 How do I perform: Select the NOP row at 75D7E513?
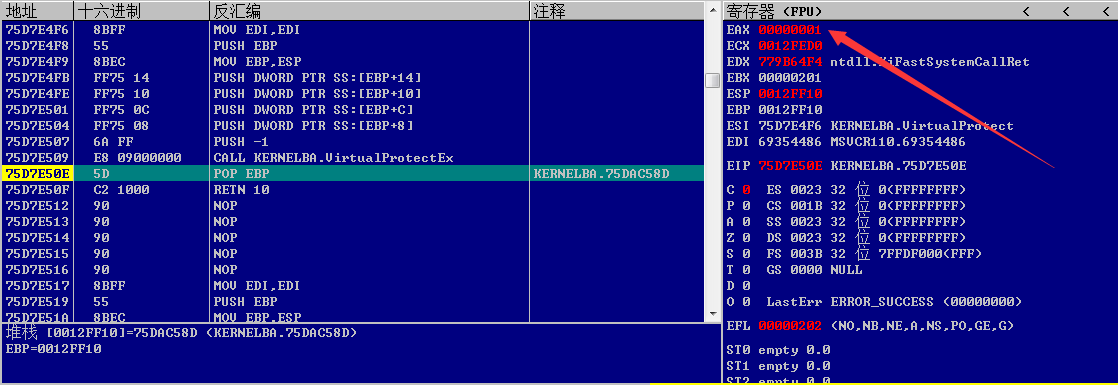(352, 222)
